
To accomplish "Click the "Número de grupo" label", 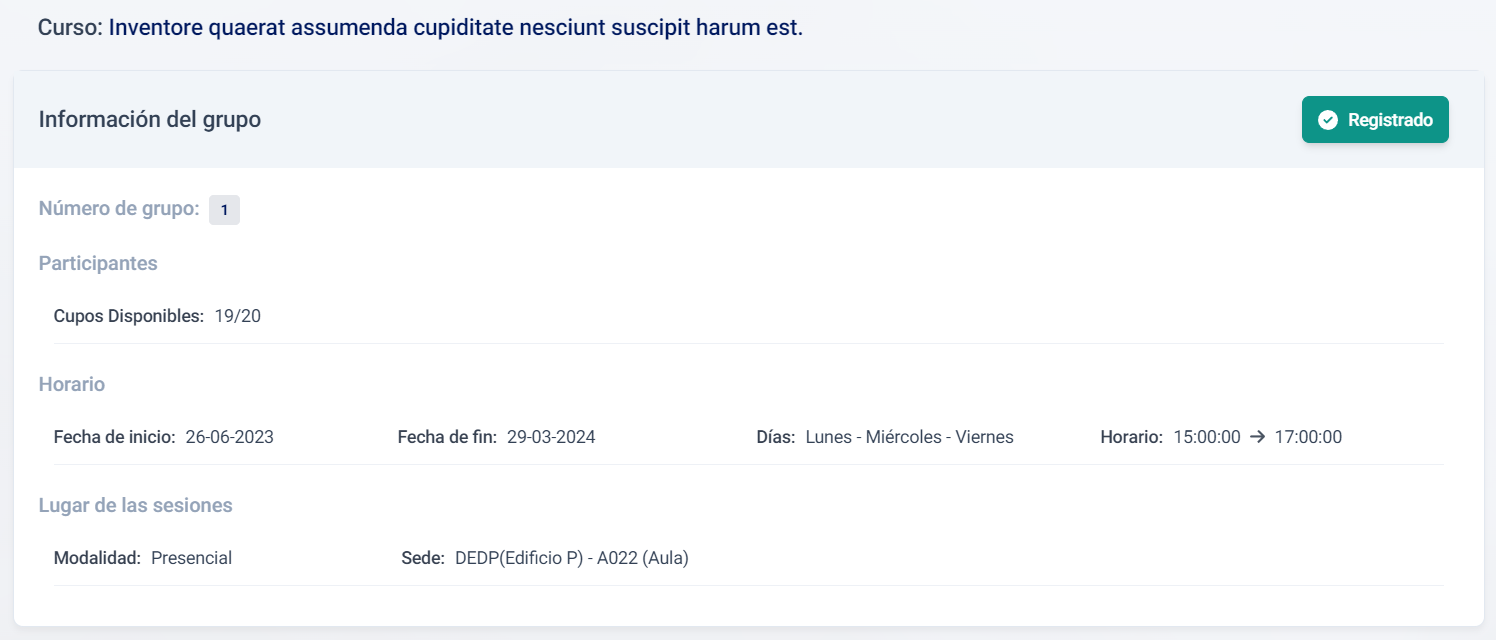I will pos(119,209).
